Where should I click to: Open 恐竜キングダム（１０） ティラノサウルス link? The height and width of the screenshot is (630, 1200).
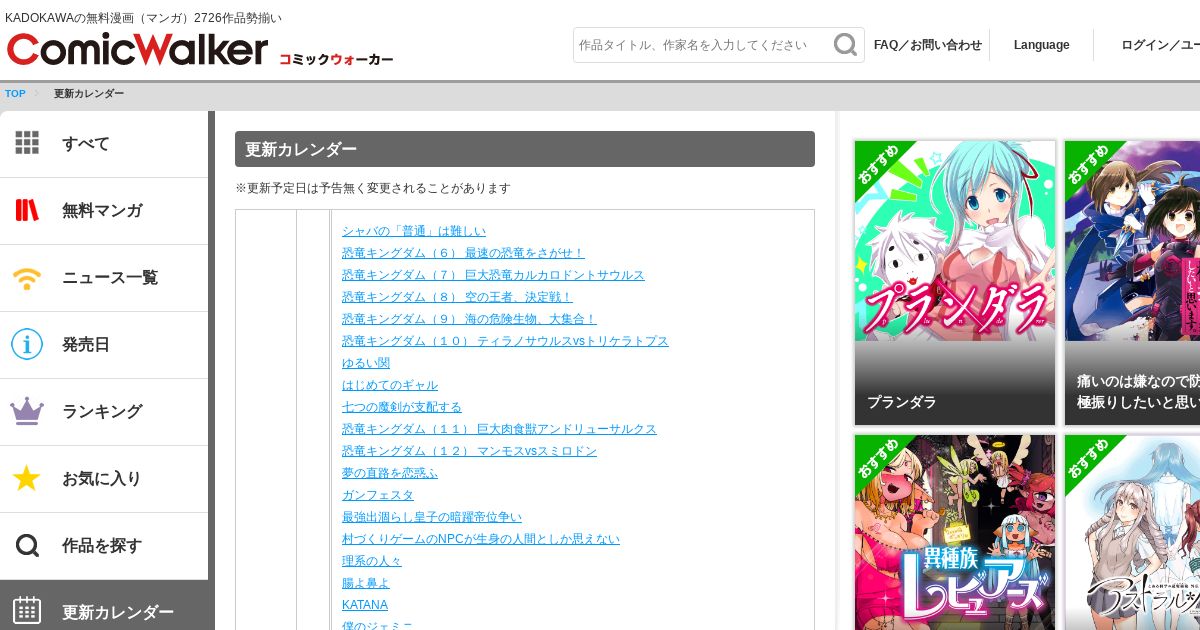pos(505,341)
